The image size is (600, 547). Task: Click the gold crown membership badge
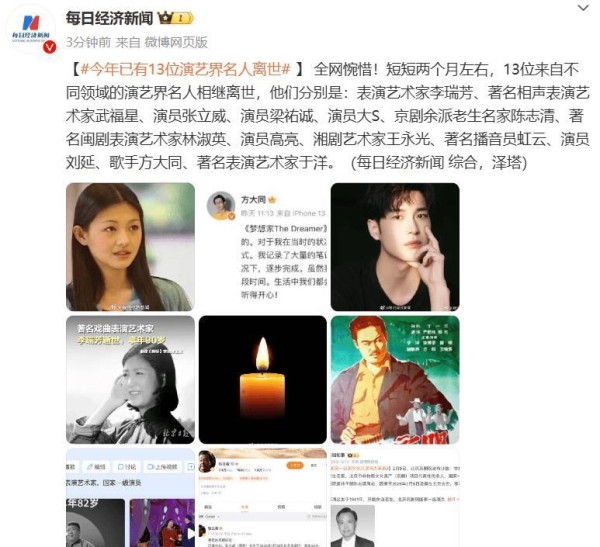tap(176, 18)
